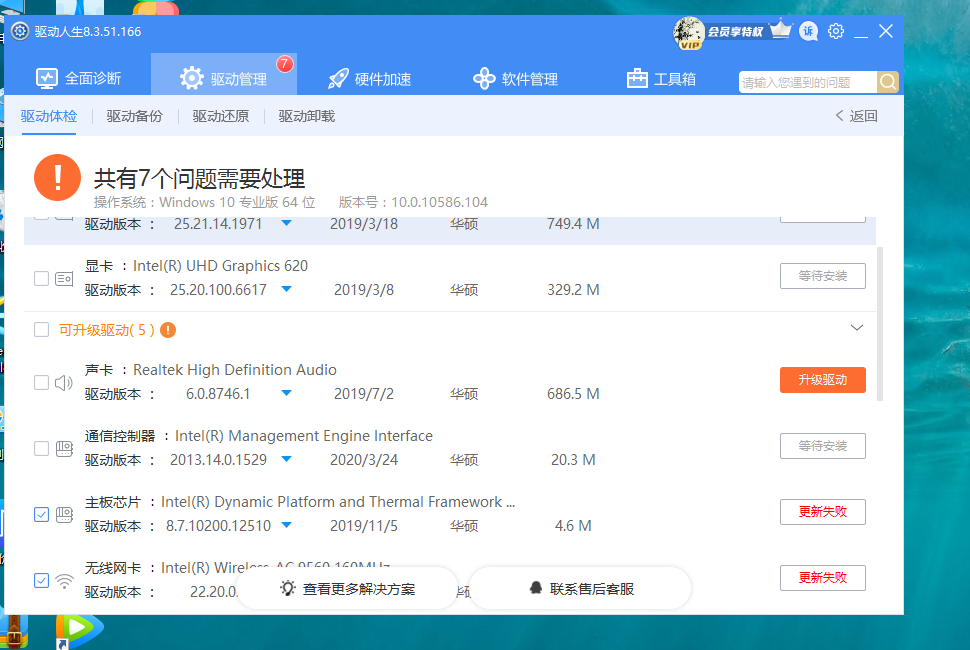Screen dimensions: 970x650
Task: Click the sound card speaker icon
Action: (64, 383)
